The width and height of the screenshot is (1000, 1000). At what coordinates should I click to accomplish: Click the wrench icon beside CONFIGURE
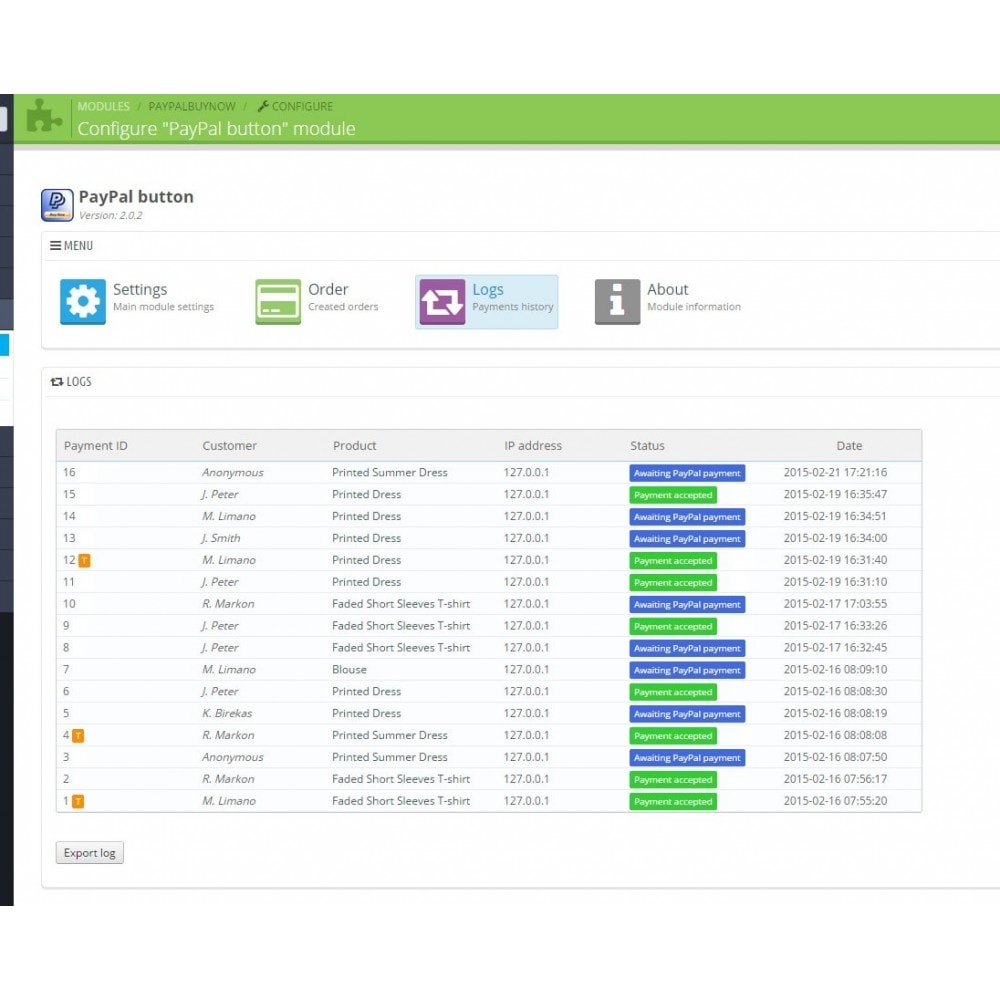coord(263,106)
